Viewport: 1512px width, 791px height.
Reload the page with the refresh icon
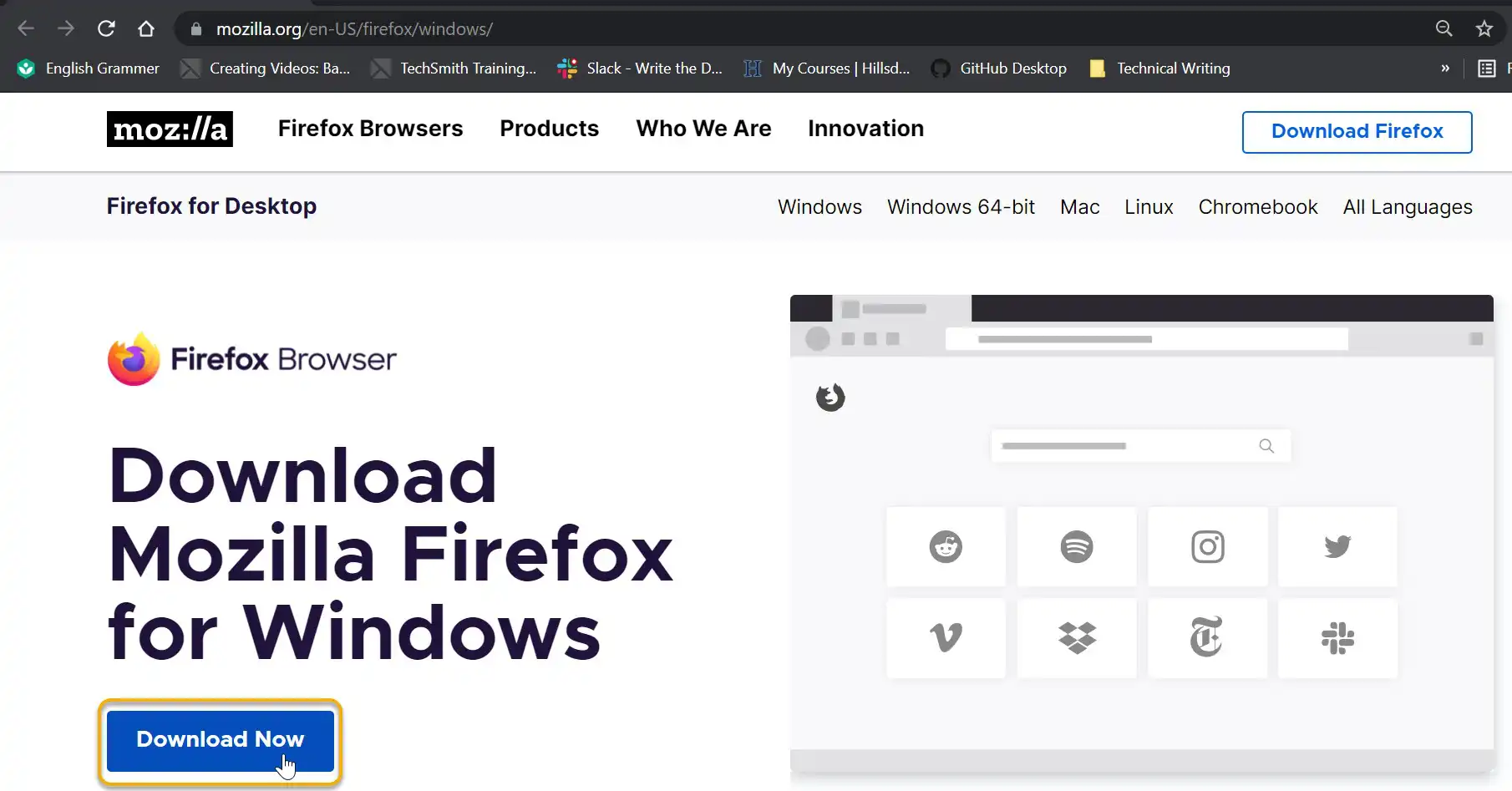coord(106,28)
